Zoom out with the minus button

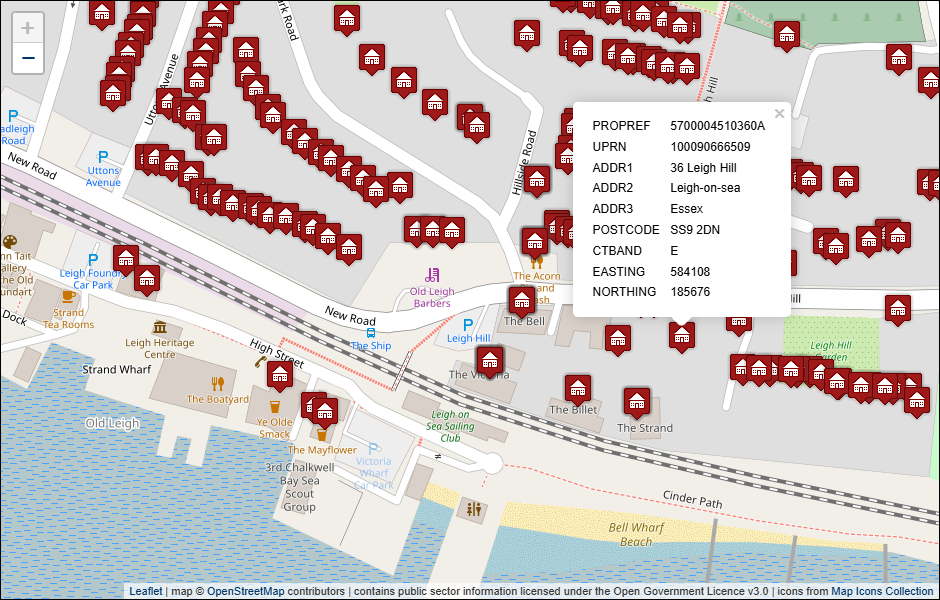click(x=28, y=58)
